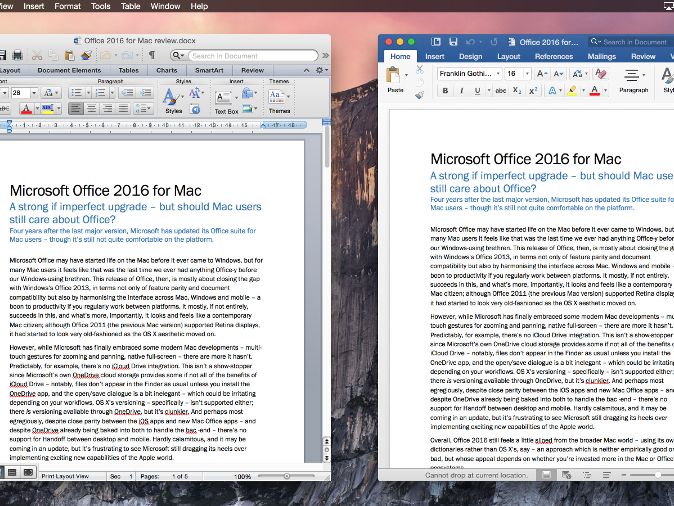674x506 pixels.
Task: Open the Help menu in the macOS menu bar
Action: coord(199,6)
